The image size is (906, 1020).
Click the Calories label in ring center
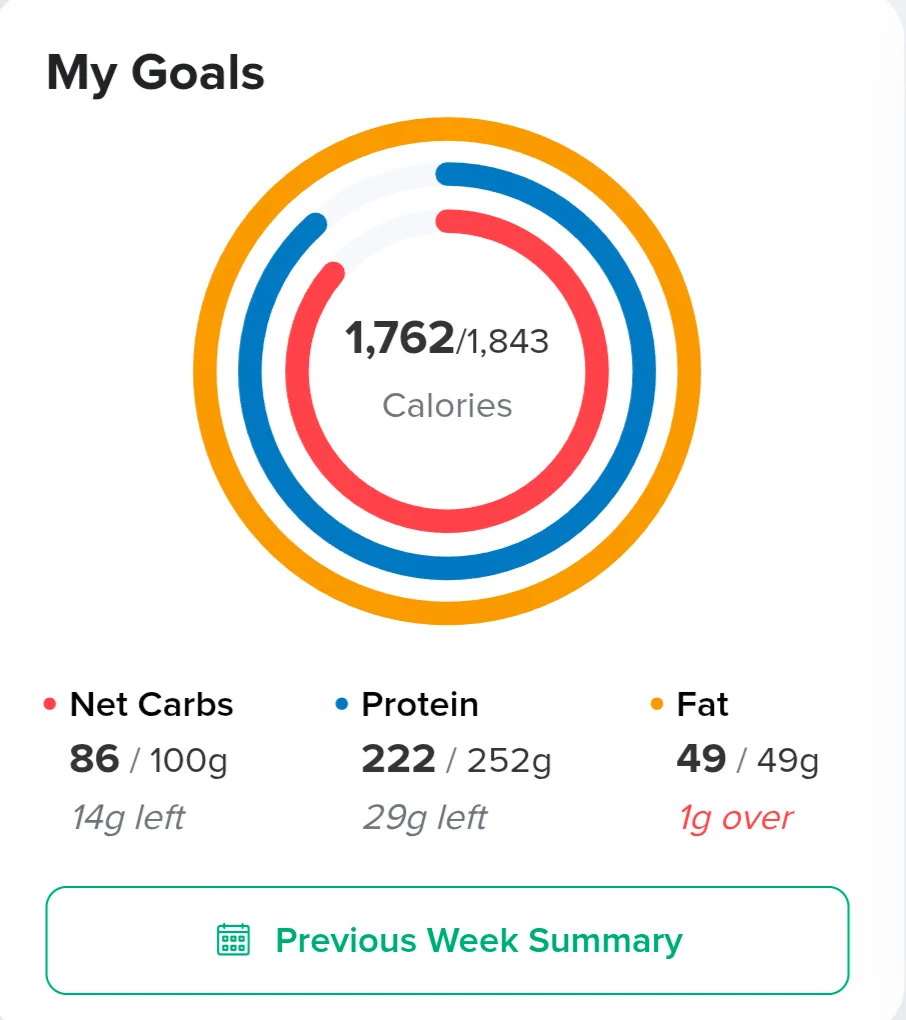point(447,406)
